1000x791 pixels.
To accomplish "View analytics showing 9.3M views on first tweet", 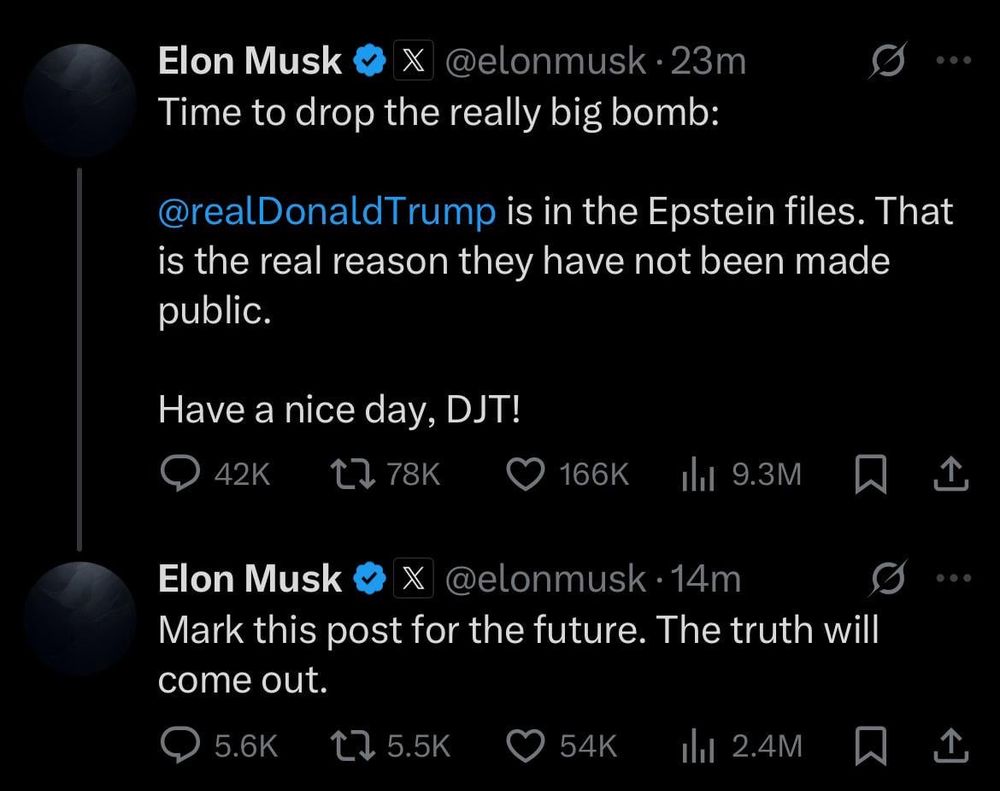I will pyautogui.click(x=695, y=474).
